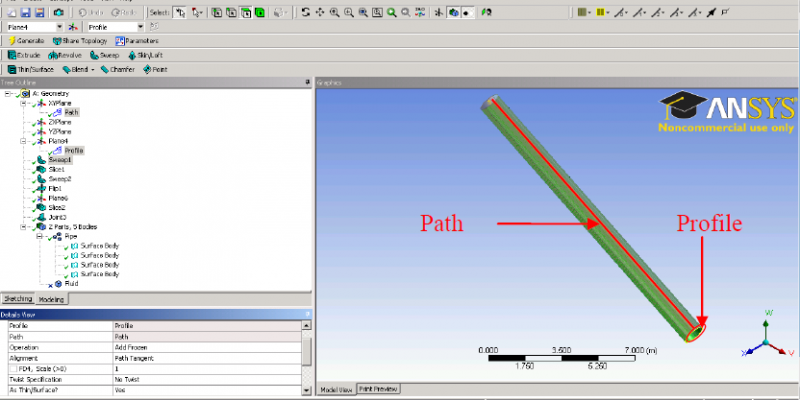
Task: Switch to the Model View tab
Action: click(336, 389)
